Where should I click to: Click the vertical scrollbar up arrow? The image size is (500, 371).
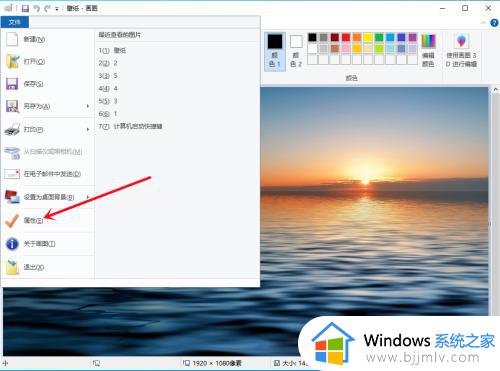pos(495,89)
